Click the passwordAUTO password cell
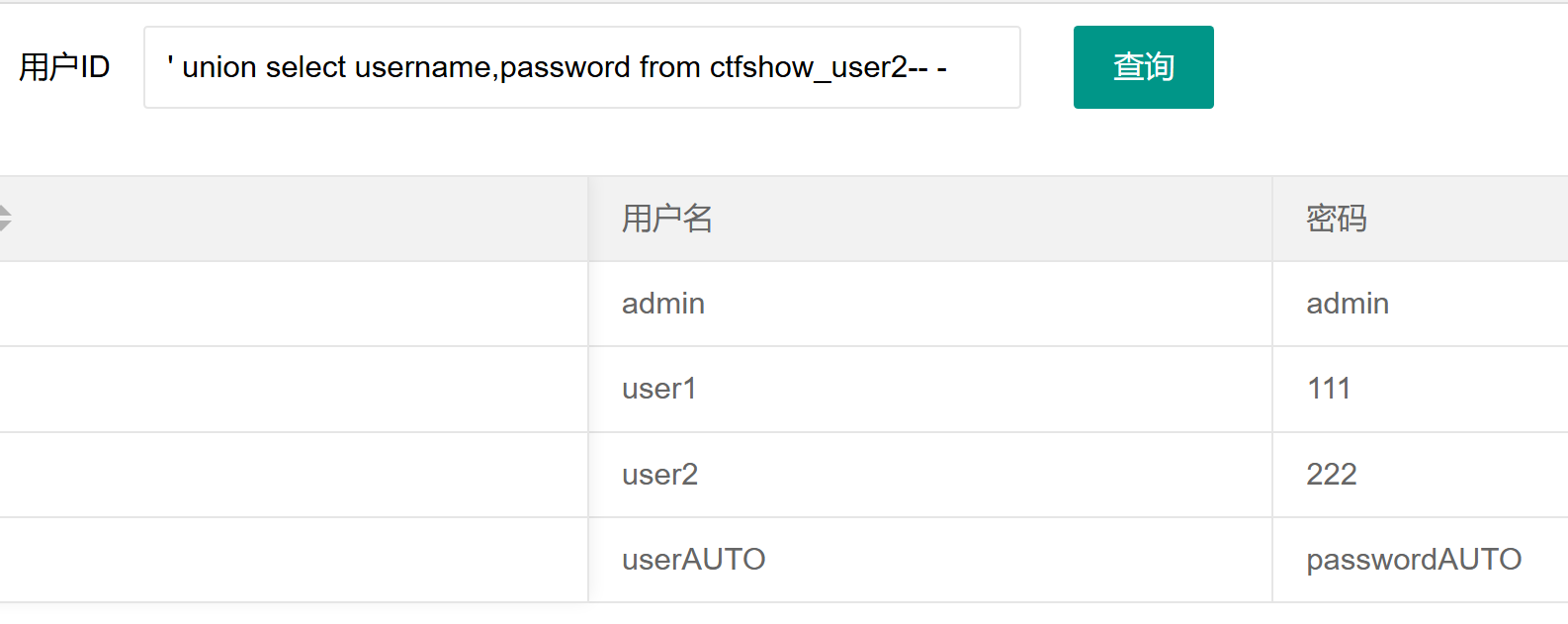1568x624 pixels. coord(1414,560)
